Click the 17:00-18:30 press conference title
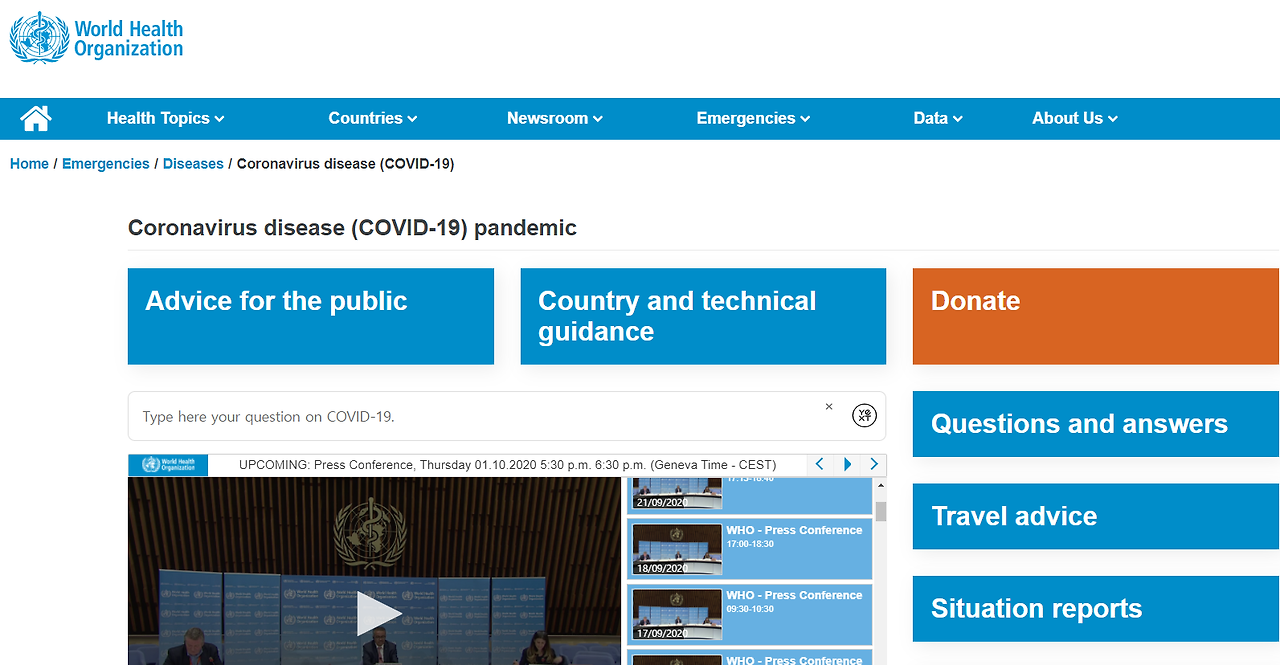Viewport: 1280px width, 665px height. (794, 531)
